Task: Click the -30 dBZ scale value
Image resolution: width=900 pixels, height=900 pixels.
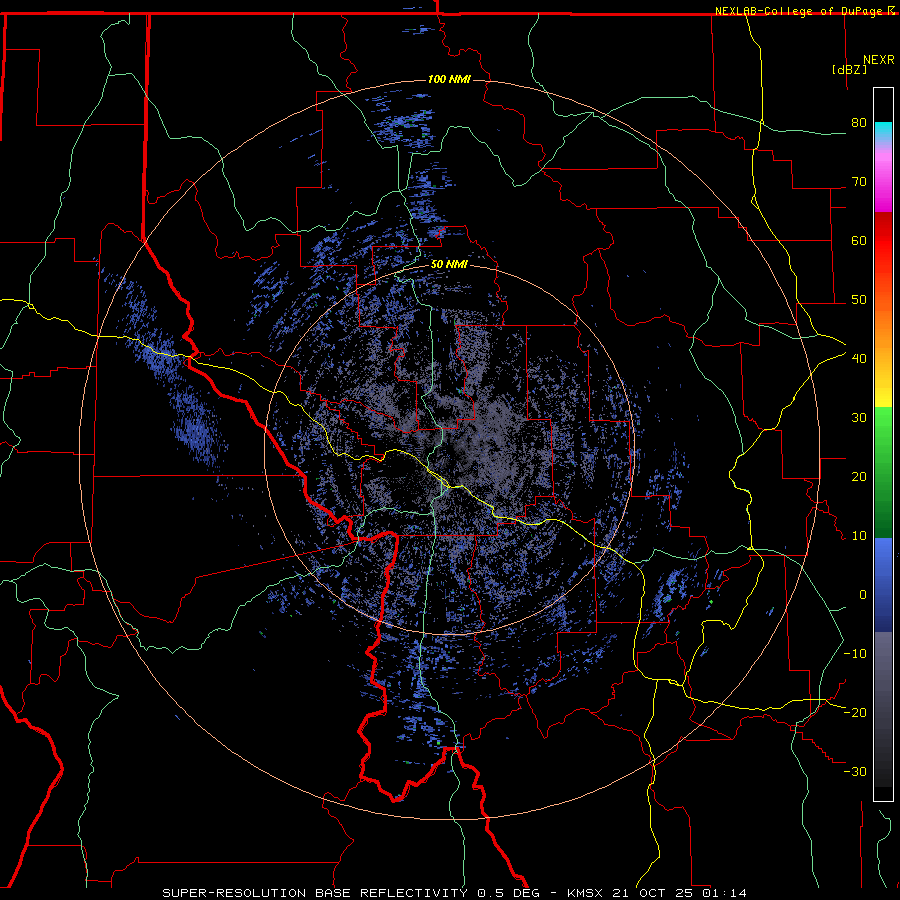Action: point(855,772)
